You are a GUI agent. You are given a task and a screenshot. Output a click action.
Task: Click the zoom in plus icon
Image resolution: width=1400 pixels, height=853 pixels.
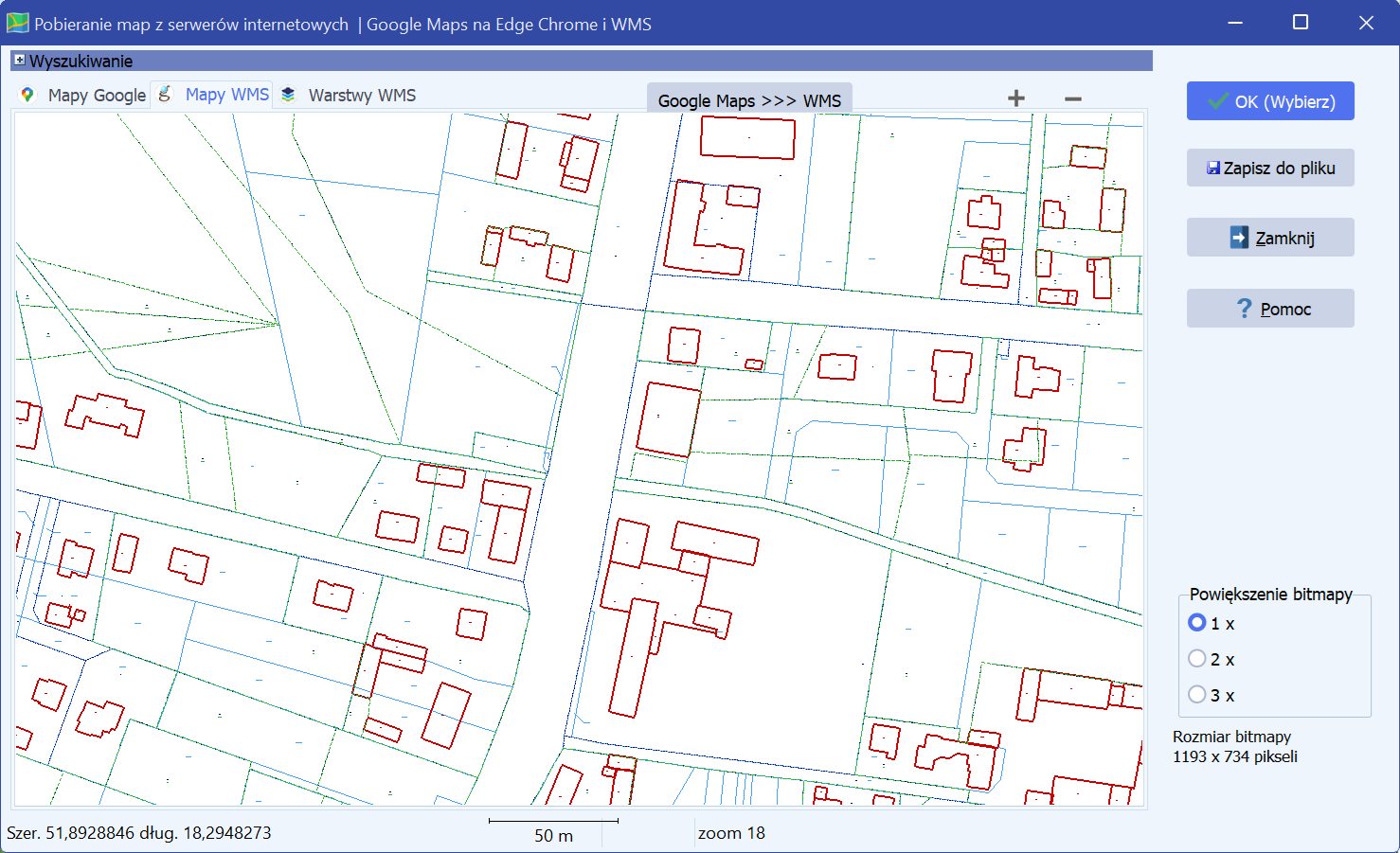pos(1015,98)
